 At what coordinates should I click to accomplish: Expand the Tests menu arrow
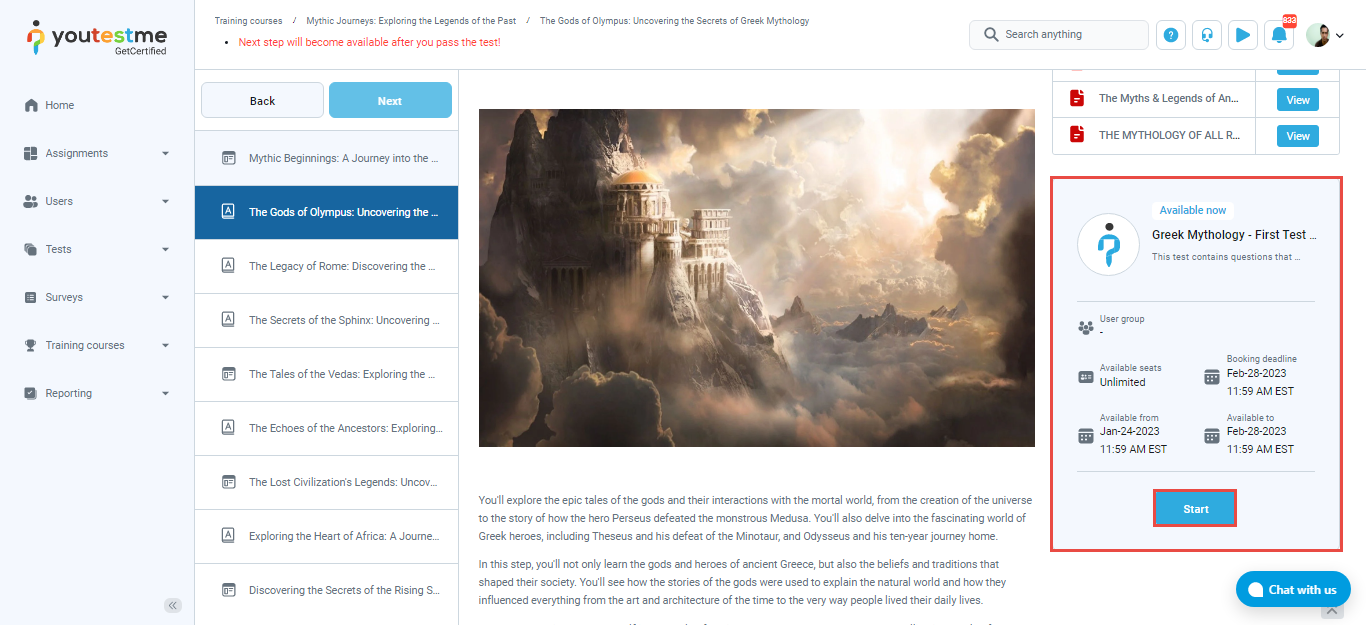click(x=165, y=249)
